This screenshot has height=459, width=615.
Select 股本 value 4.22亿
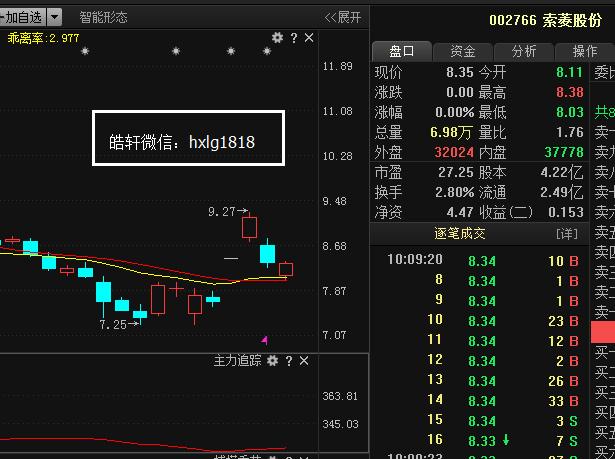pyautogui.click(x=562, y=173)
